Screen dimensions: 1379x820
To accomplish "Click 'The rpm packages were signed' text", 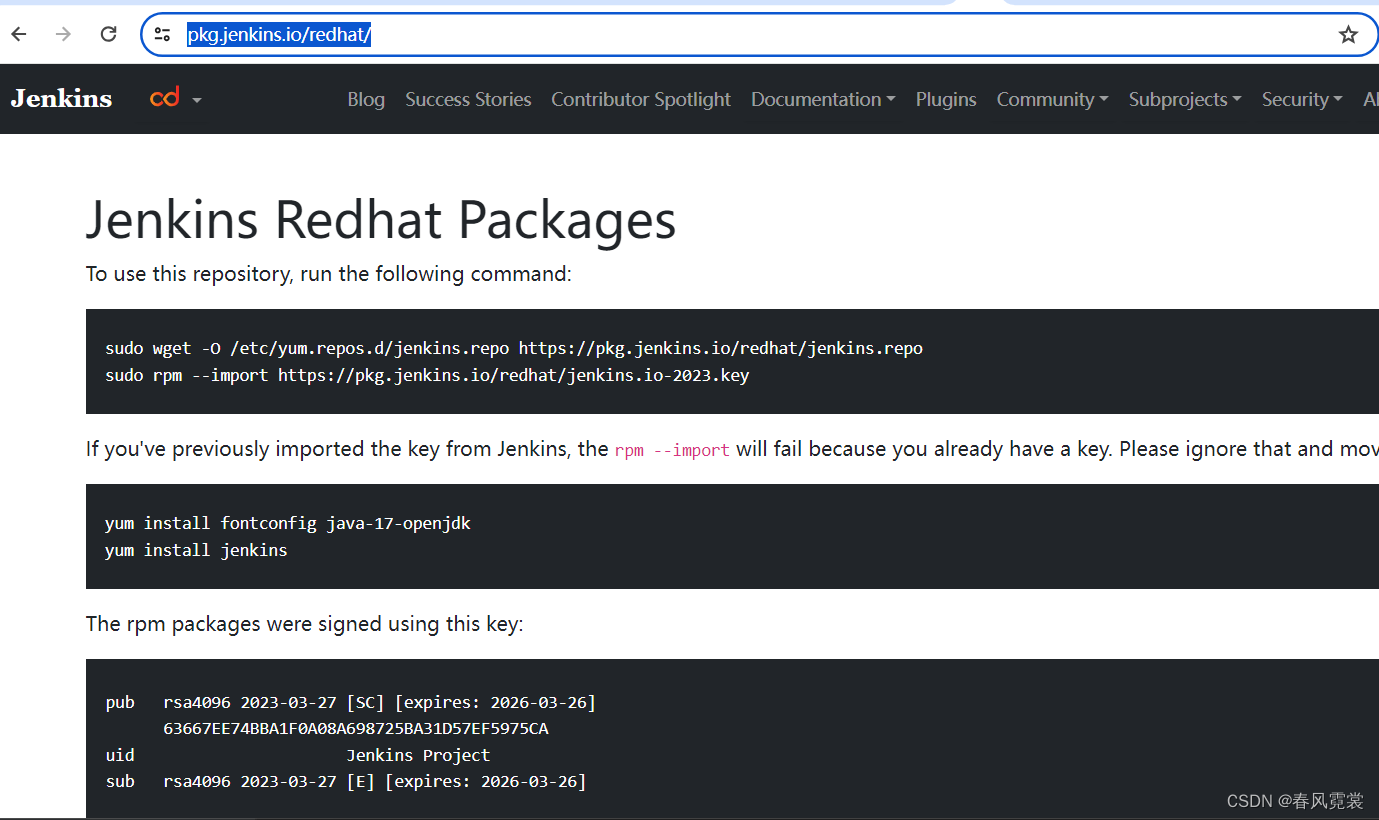I will click(x=305, y=624).
